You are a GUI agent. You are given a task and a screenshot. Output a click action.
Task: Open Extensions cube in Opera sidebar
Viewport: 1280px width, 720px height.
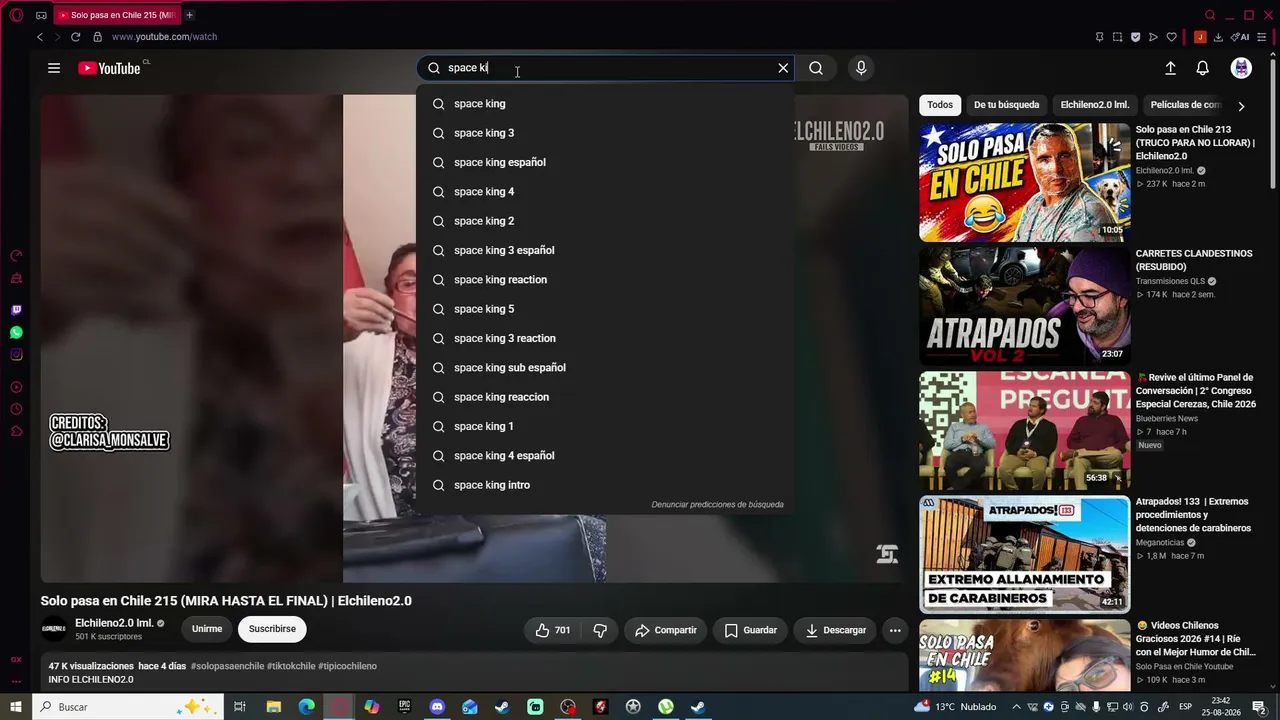point(16,431)
